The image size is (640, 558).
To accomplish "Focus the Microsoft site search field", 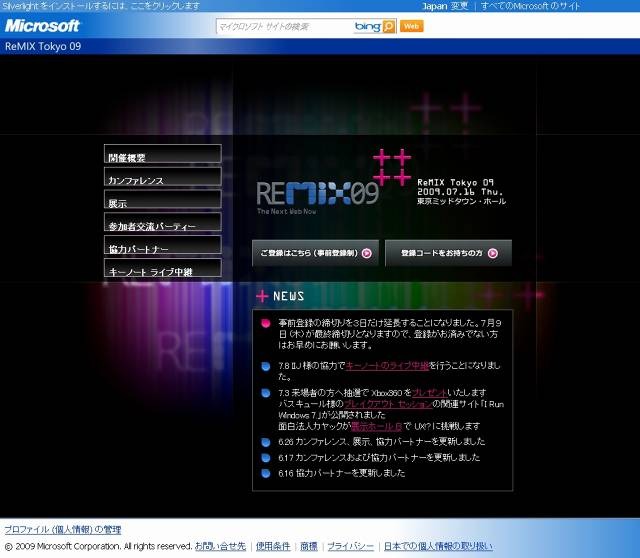I will [x=284, y=27].
